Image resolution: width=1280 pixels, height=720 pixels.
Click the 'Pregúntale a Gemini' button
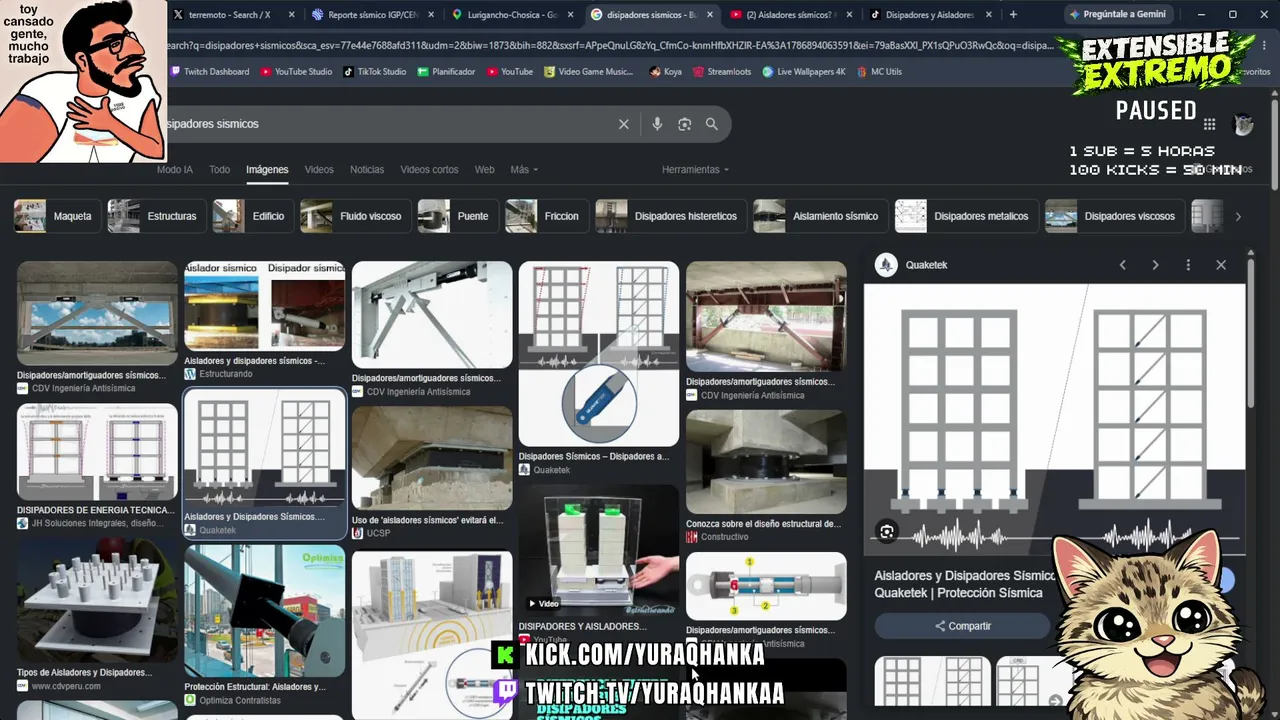tap(1116, 15)
